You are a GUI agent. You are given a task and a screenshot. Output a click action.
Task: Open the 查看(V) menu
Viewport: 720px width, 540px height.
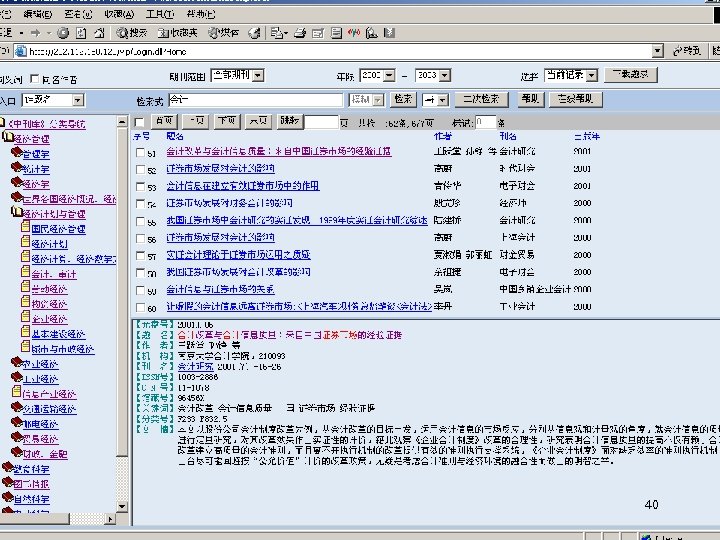(79, 14)
